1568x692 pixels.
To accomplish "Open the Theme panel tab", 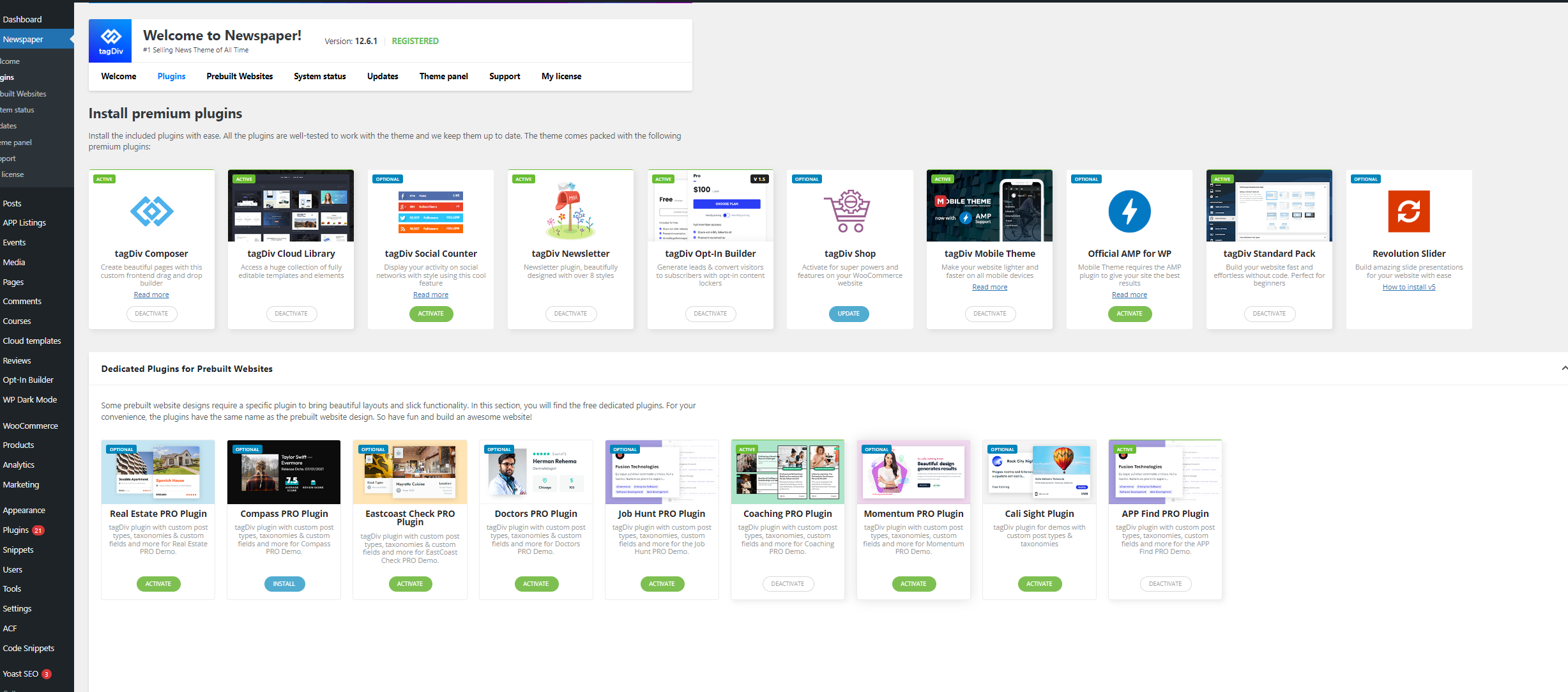I will pyautogui.click(x=444, y=76).
